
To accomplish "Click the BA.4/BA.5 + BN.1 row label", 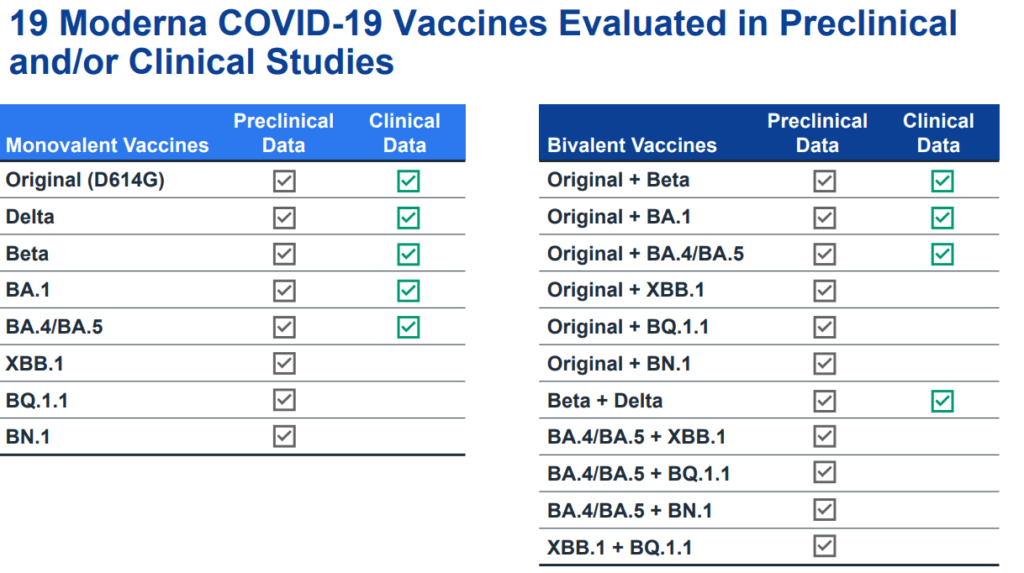I will pos(630,510).
